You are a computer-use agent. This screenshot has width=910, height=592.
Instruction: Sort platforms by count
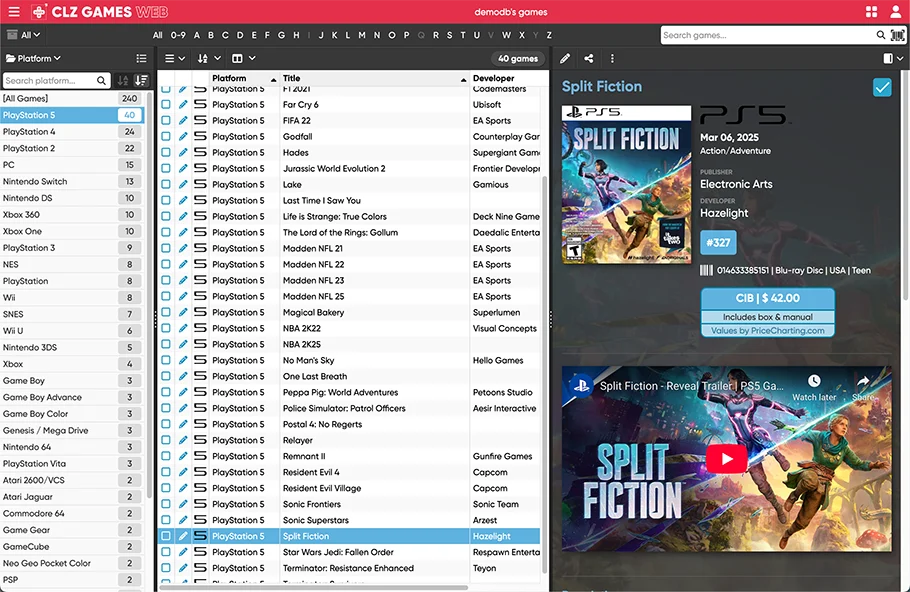[141, 81]
